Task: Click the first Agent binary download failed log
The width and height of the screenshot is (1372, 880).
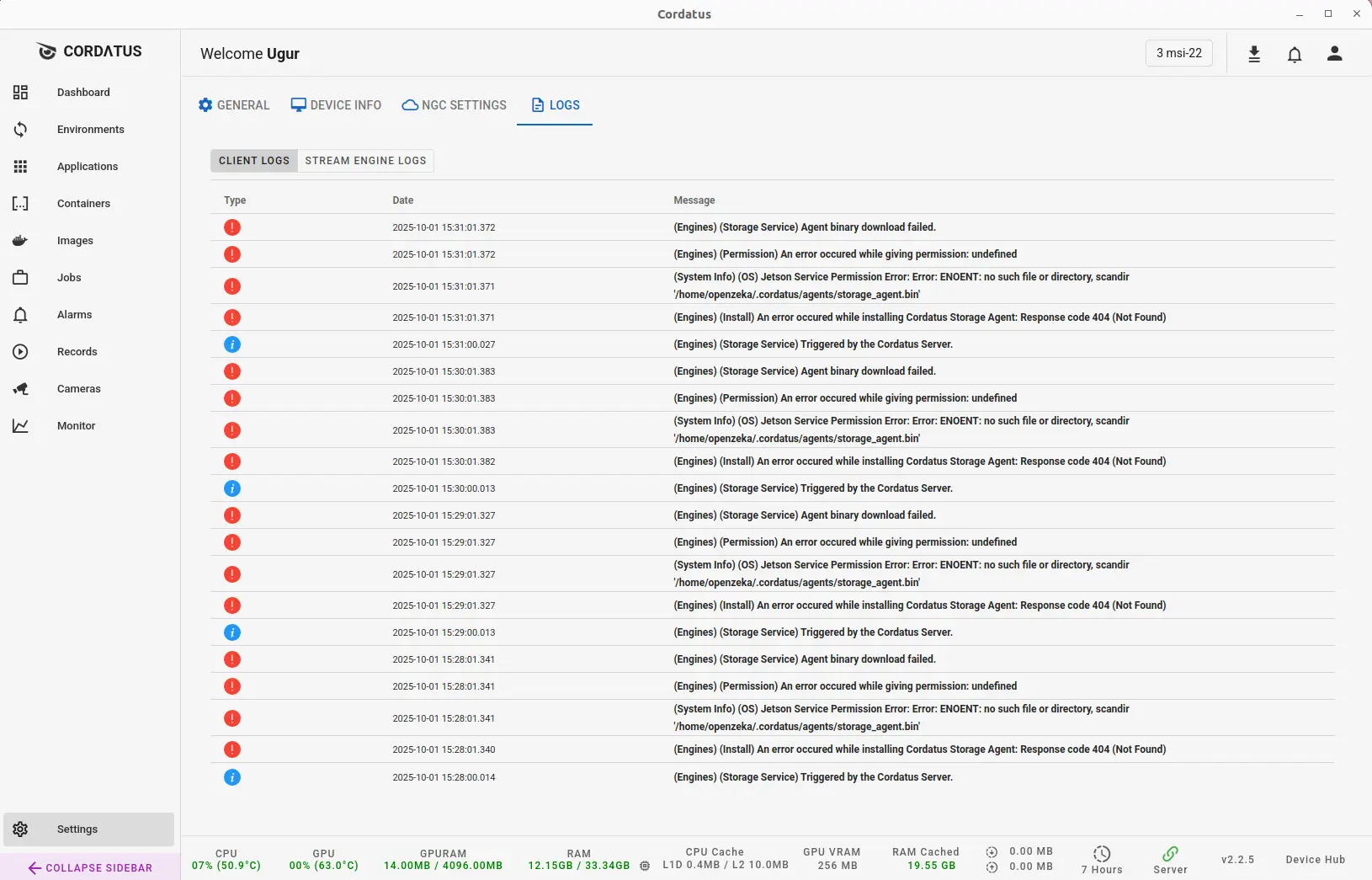Action: click(804, 227)
